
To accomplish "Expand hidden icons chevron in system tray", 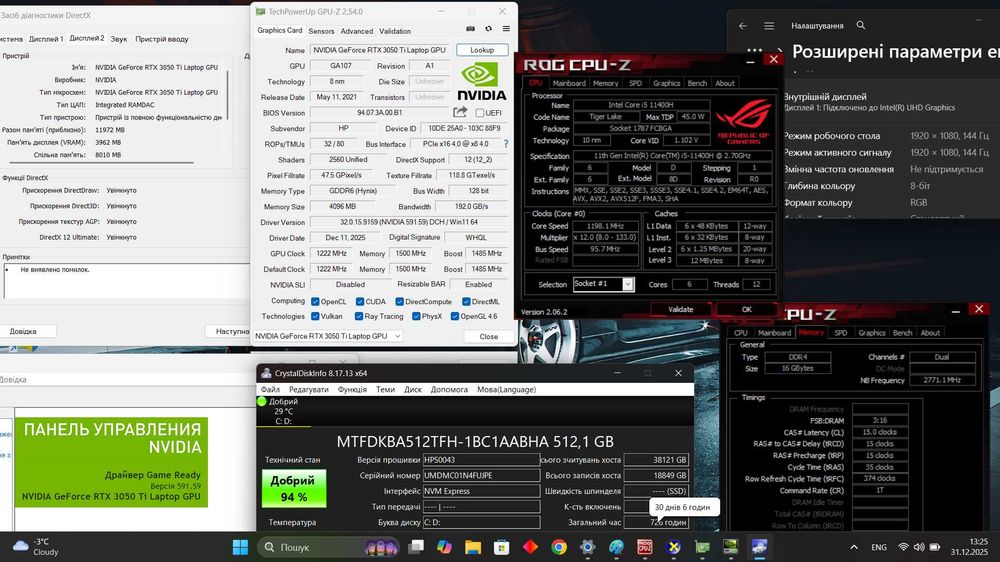I will (853, 547).
